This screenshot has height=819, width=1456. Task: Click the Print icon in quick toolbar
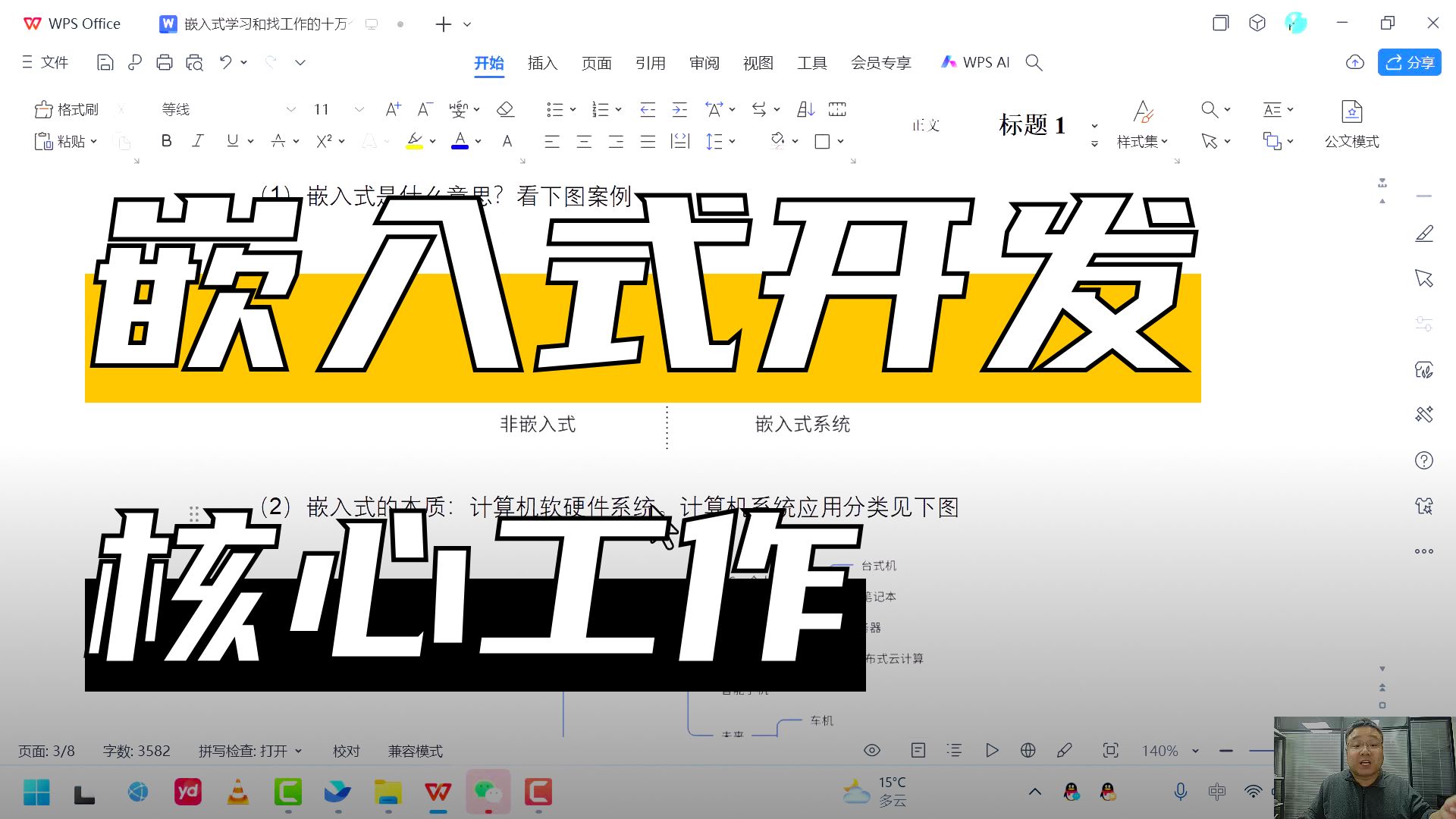coord(164,63)
